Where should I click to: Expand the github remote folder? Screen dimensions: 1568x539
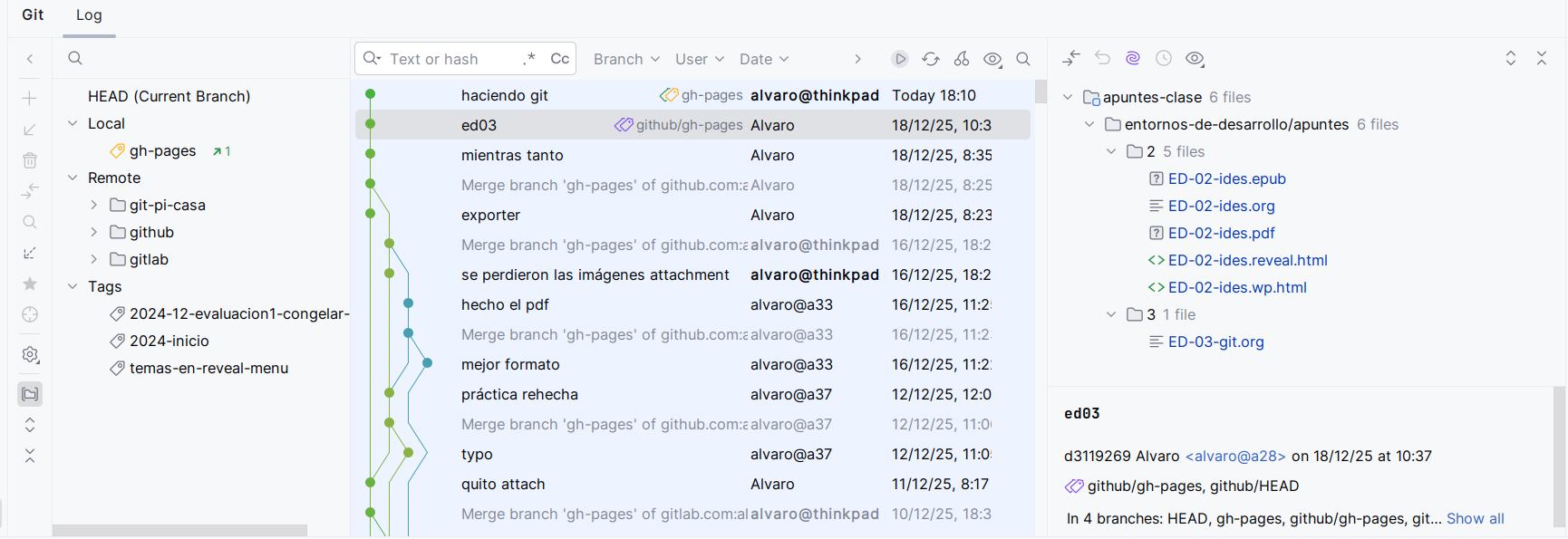coord(93,232)
